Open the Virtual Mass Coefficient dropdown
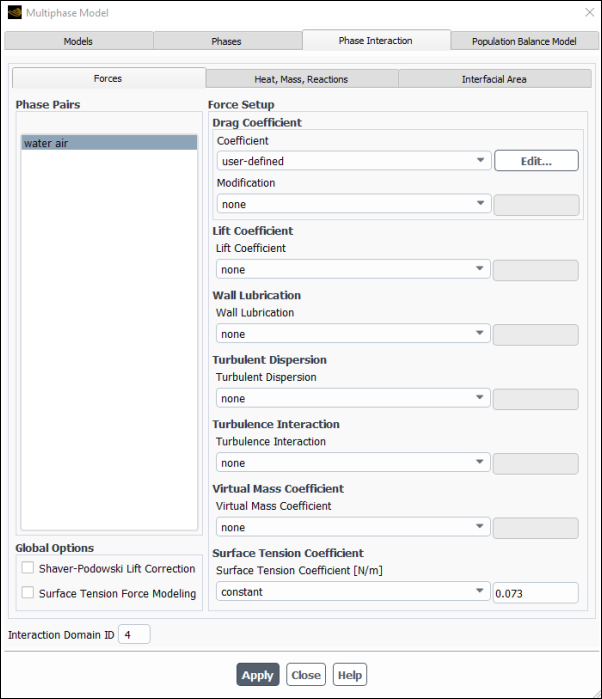The width and height of the screenshot is (602, 699). [353, 527]
